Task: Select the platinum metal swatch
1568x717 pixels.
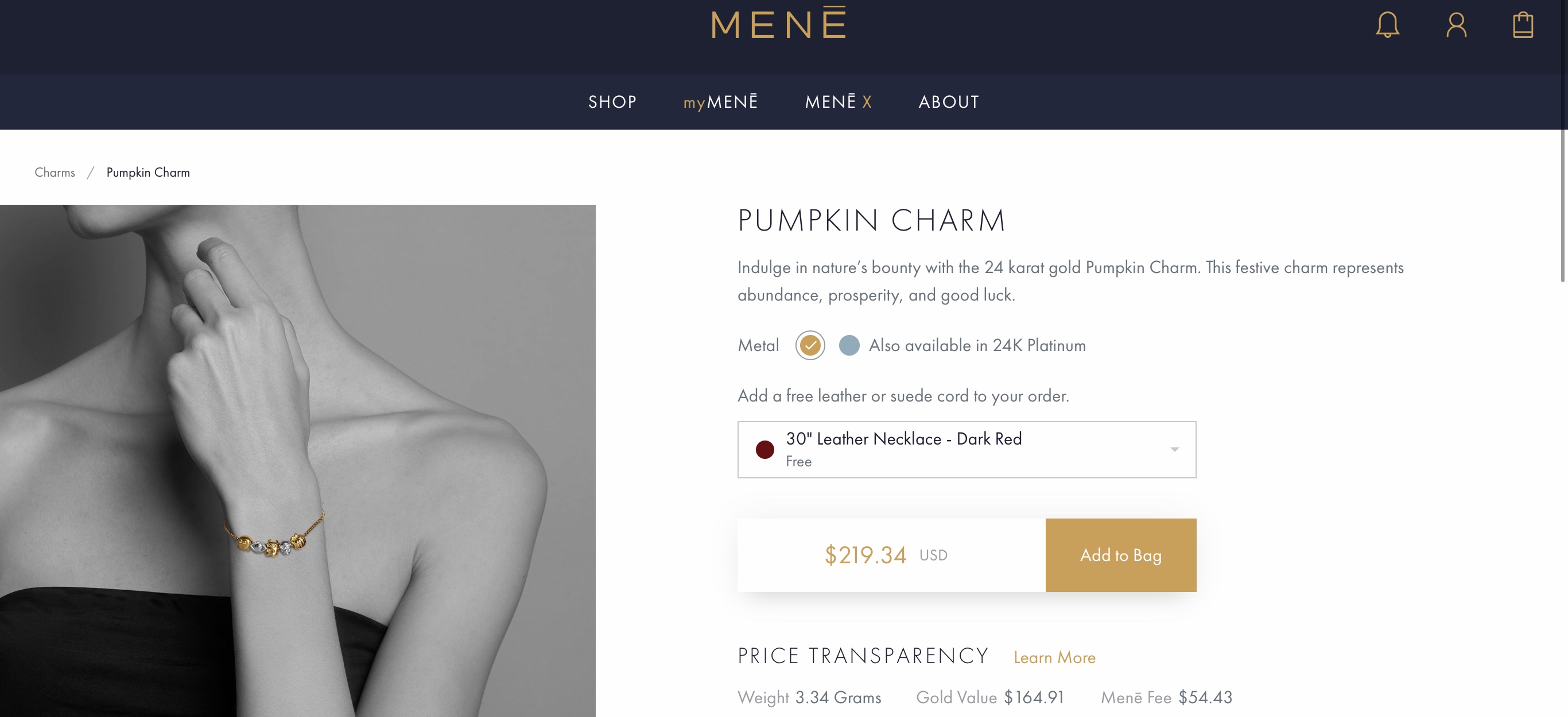Action: (x=848, y=345)
